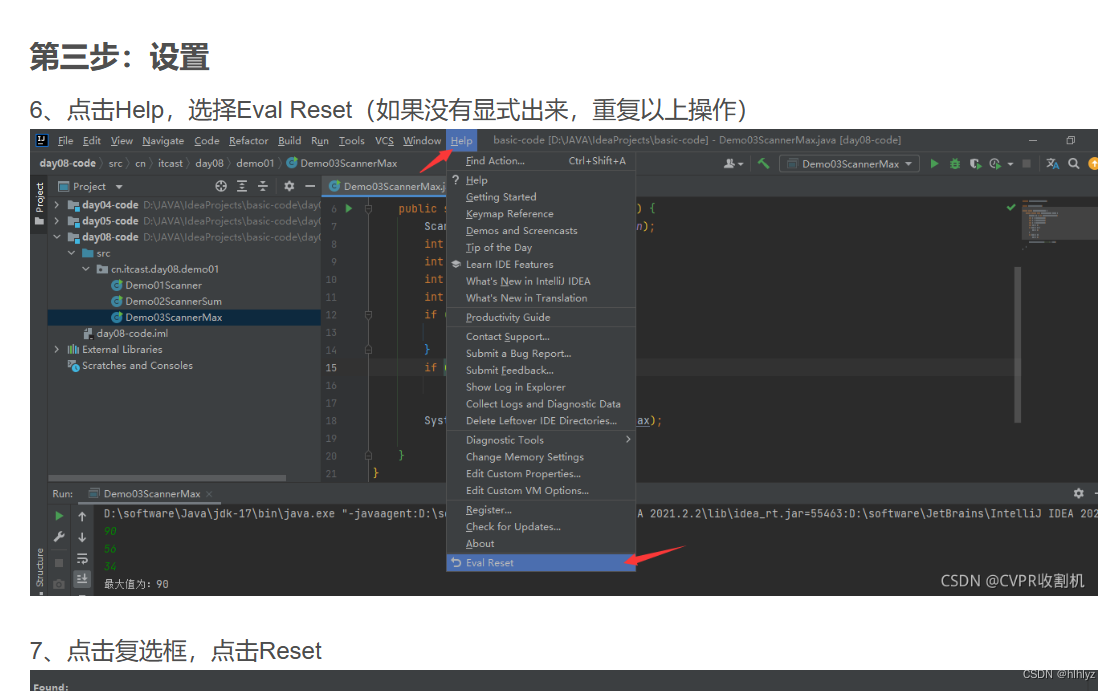
Task: Collapse the day08-code module
Action: (57, 237)
